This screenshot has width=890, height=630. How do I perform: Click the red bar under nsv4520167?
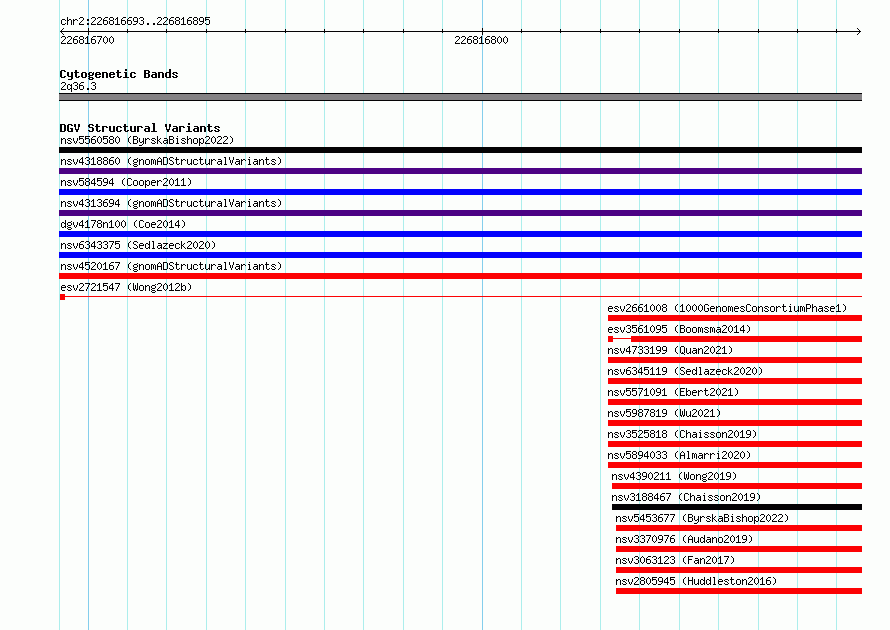tap(460, 276)
